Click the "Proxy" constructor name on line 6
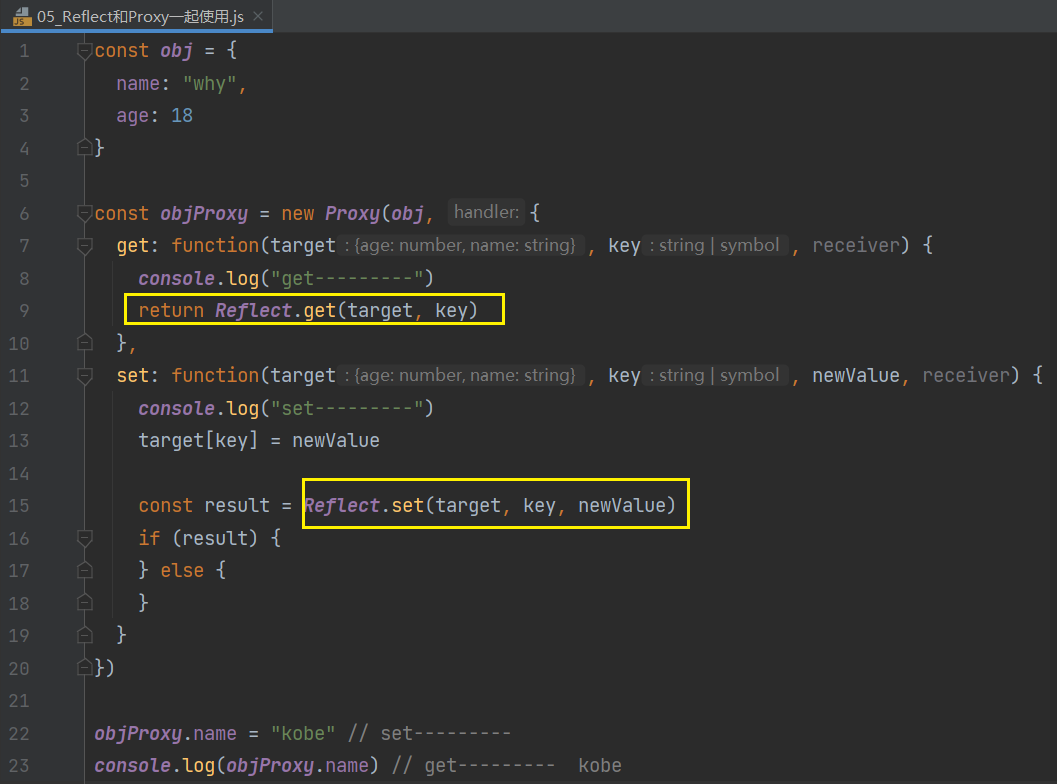The height and width of the screenshot is (784, 1057). pos(353,214)
